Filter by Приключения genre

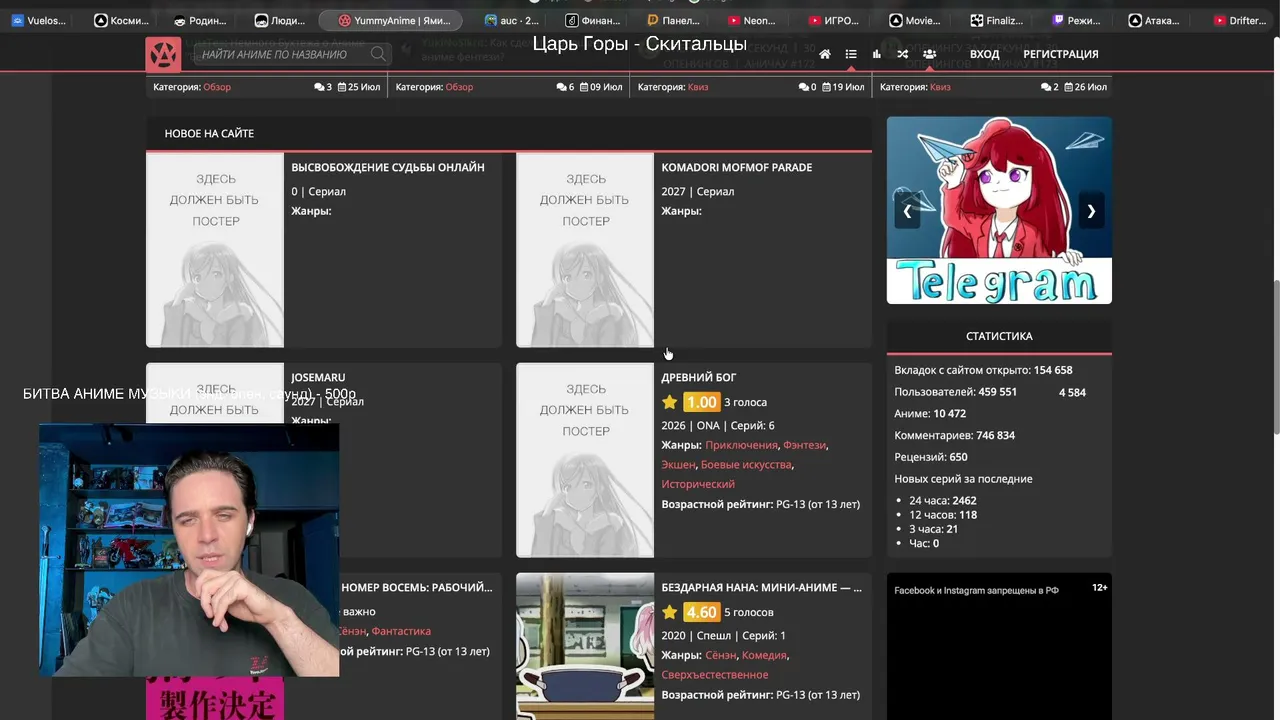pos(741,445)
